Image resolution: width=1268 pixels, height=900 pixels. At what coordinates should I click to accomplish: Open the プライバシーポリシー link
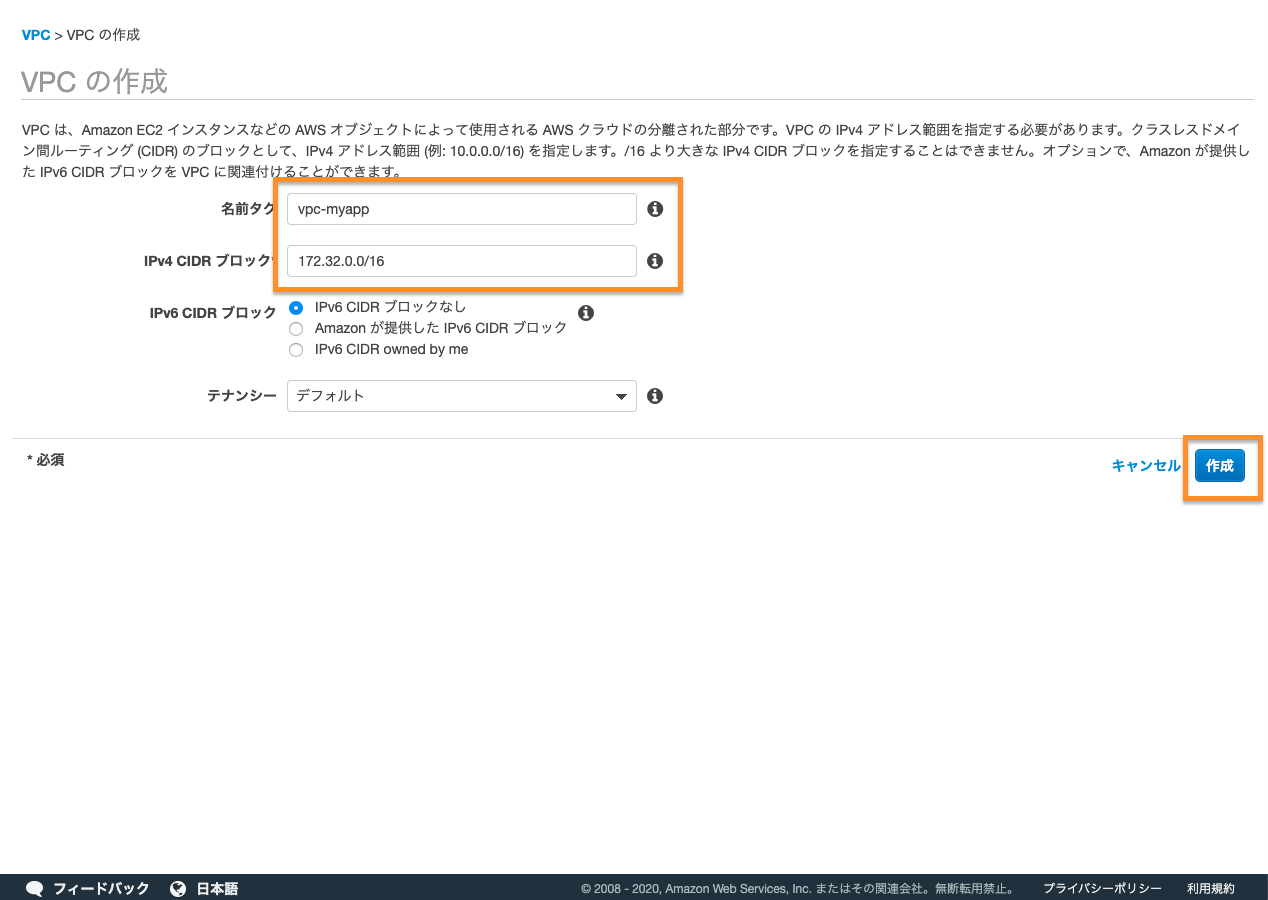1102,888
